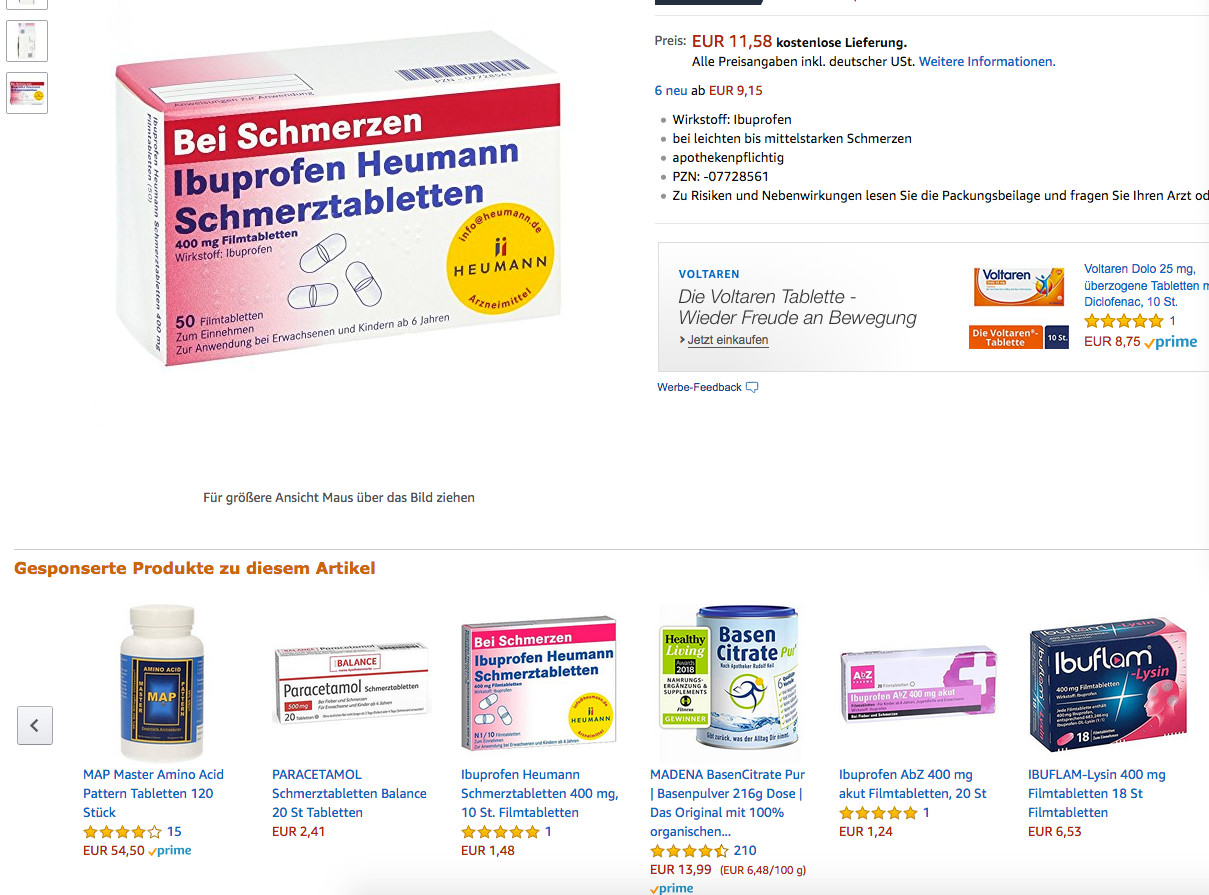Open MAP Master Amino Acid Pattern link
1209x895 pixels.
click(x=153, y=793)
